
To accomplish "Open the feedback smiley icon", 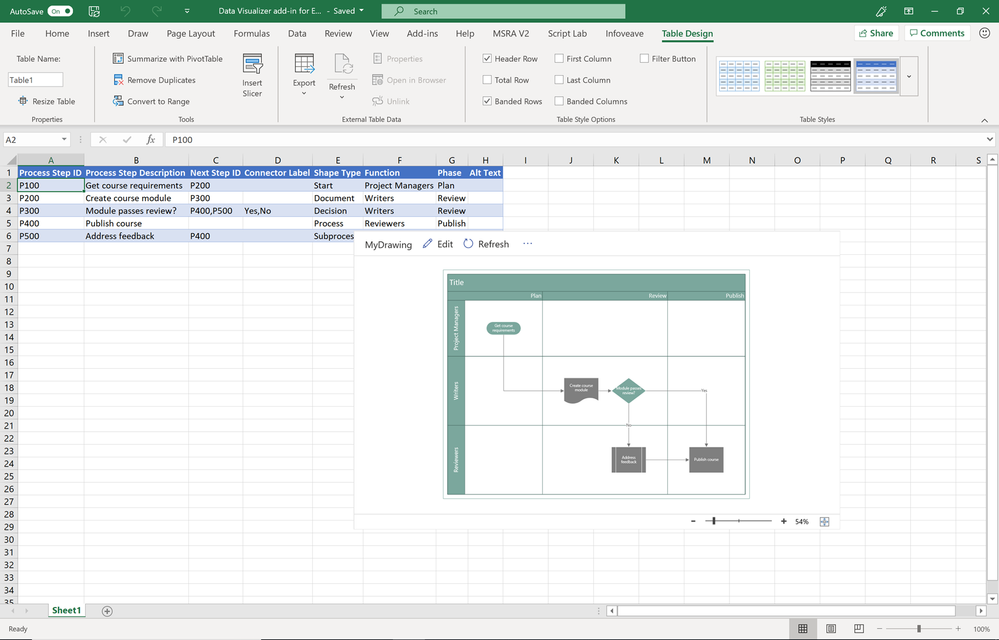I will pos(984,33).
